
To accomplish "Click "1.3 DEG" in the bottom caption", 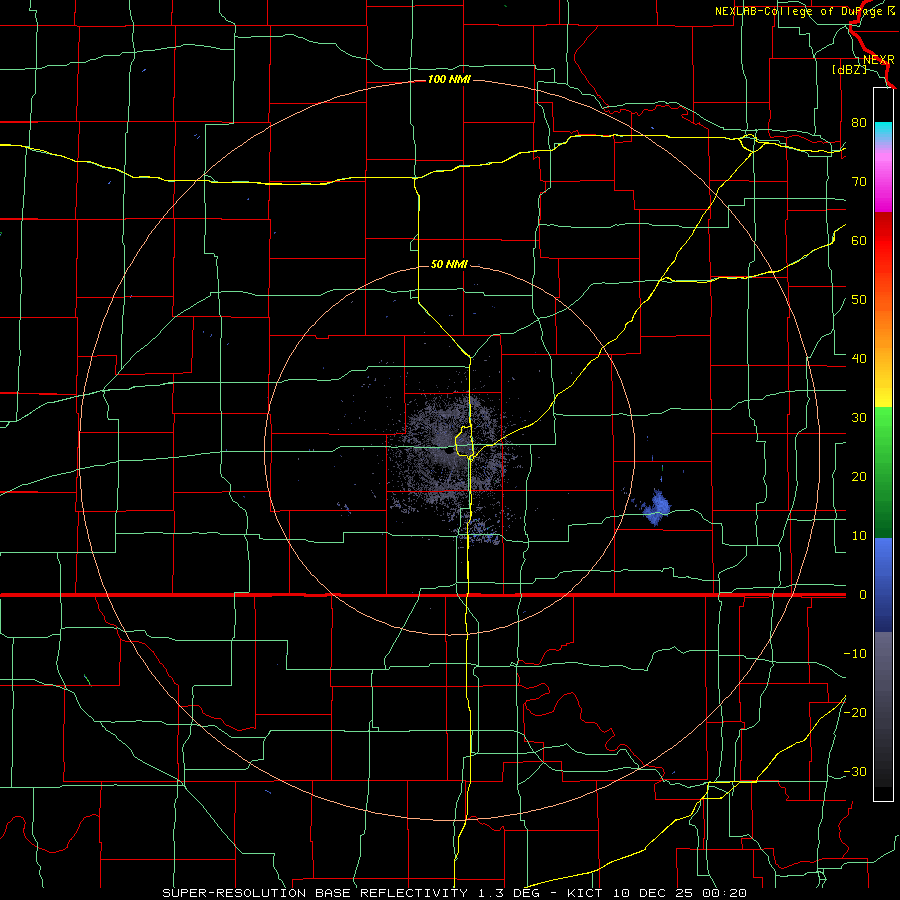I will pyautogui.click(x=510, y=893).
